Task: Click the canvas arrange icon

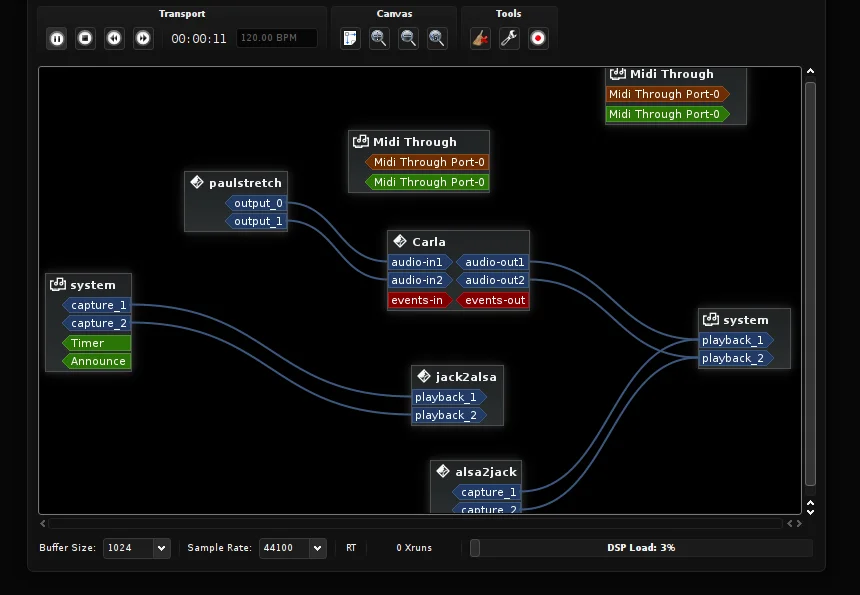Action: (350, 38)
